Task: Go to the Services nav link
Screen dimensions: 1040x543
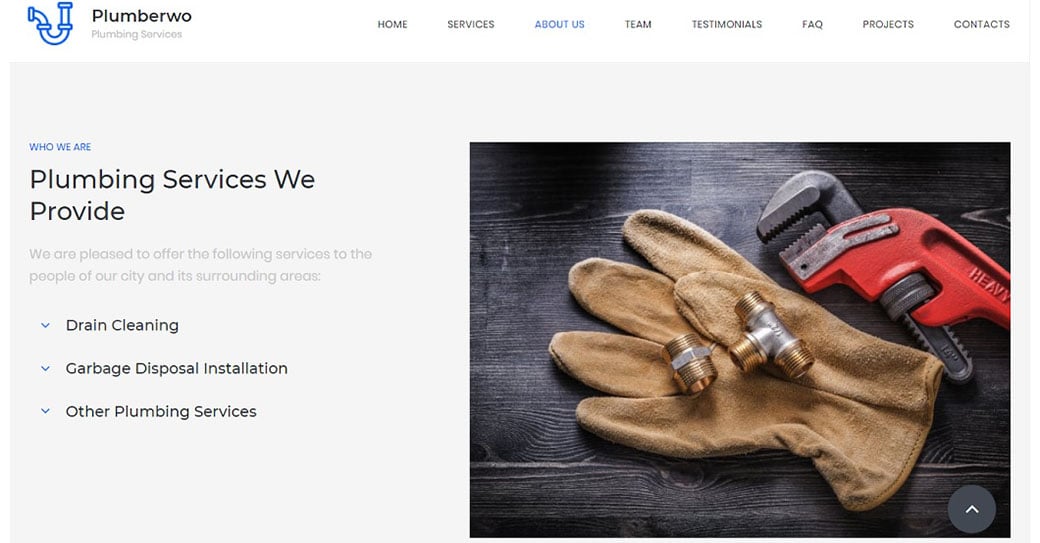Action: [471, 25]
